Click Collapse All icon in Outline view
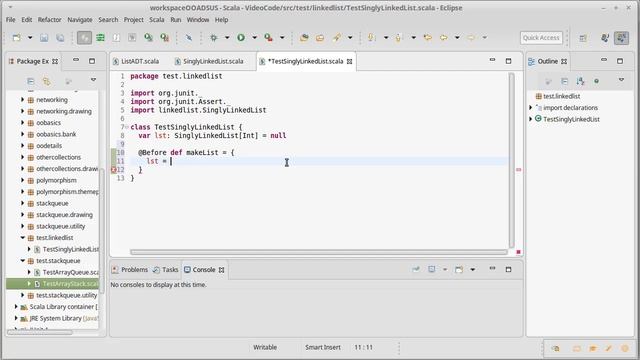 [x=564, y=81]
